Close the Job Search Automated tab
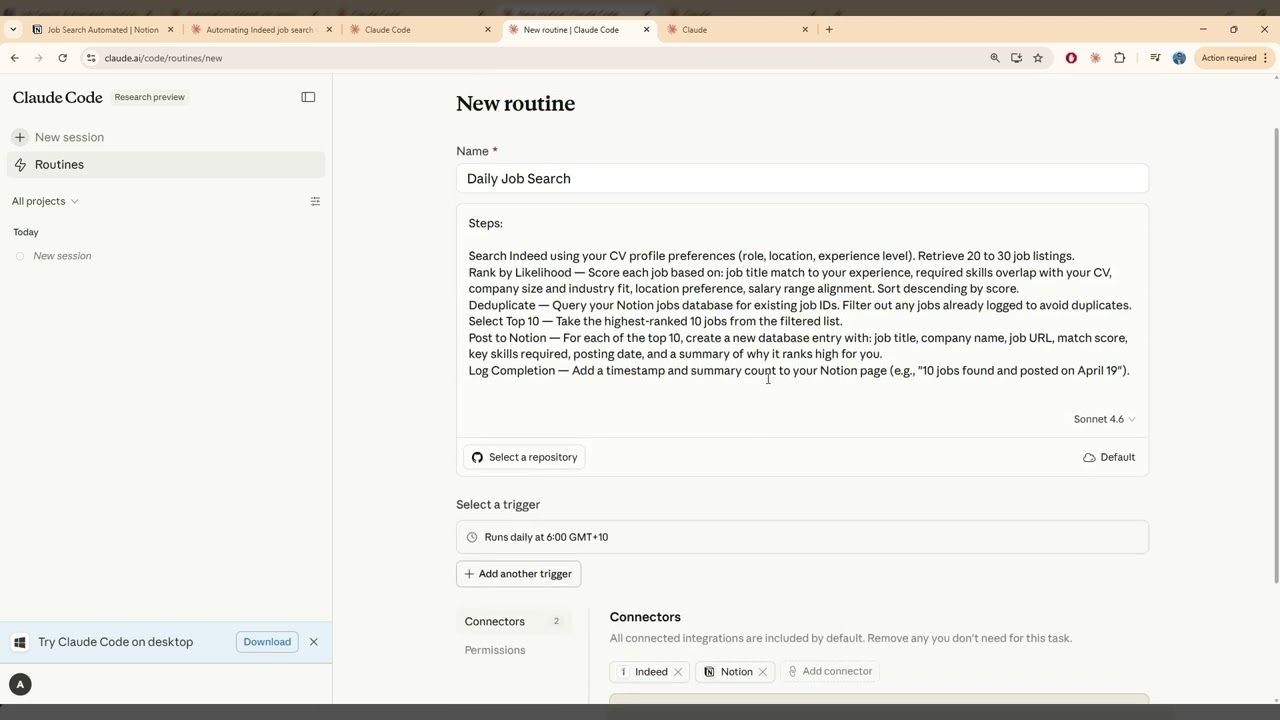 170,30
